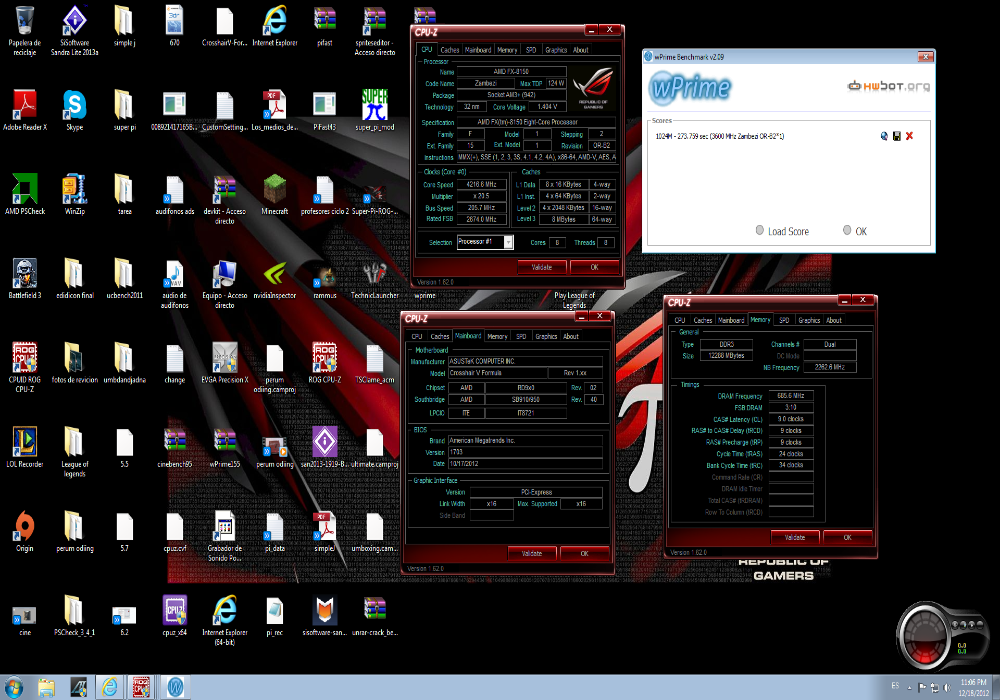Open About tab in top CPU-Z window
The image size is (1000, 700).
pos(580,50)
